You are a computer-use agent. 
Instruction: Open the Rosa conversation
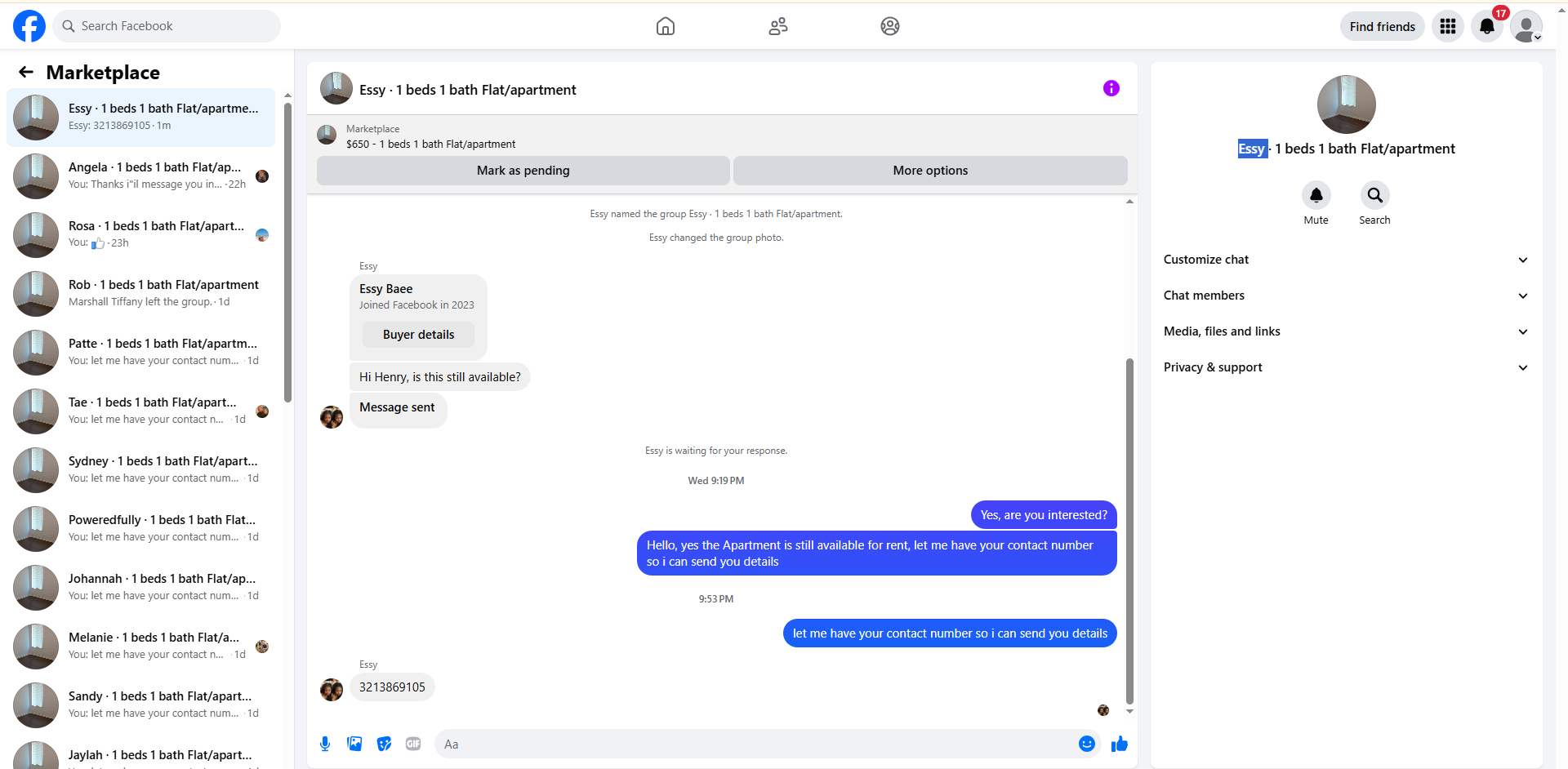(140, 235)
